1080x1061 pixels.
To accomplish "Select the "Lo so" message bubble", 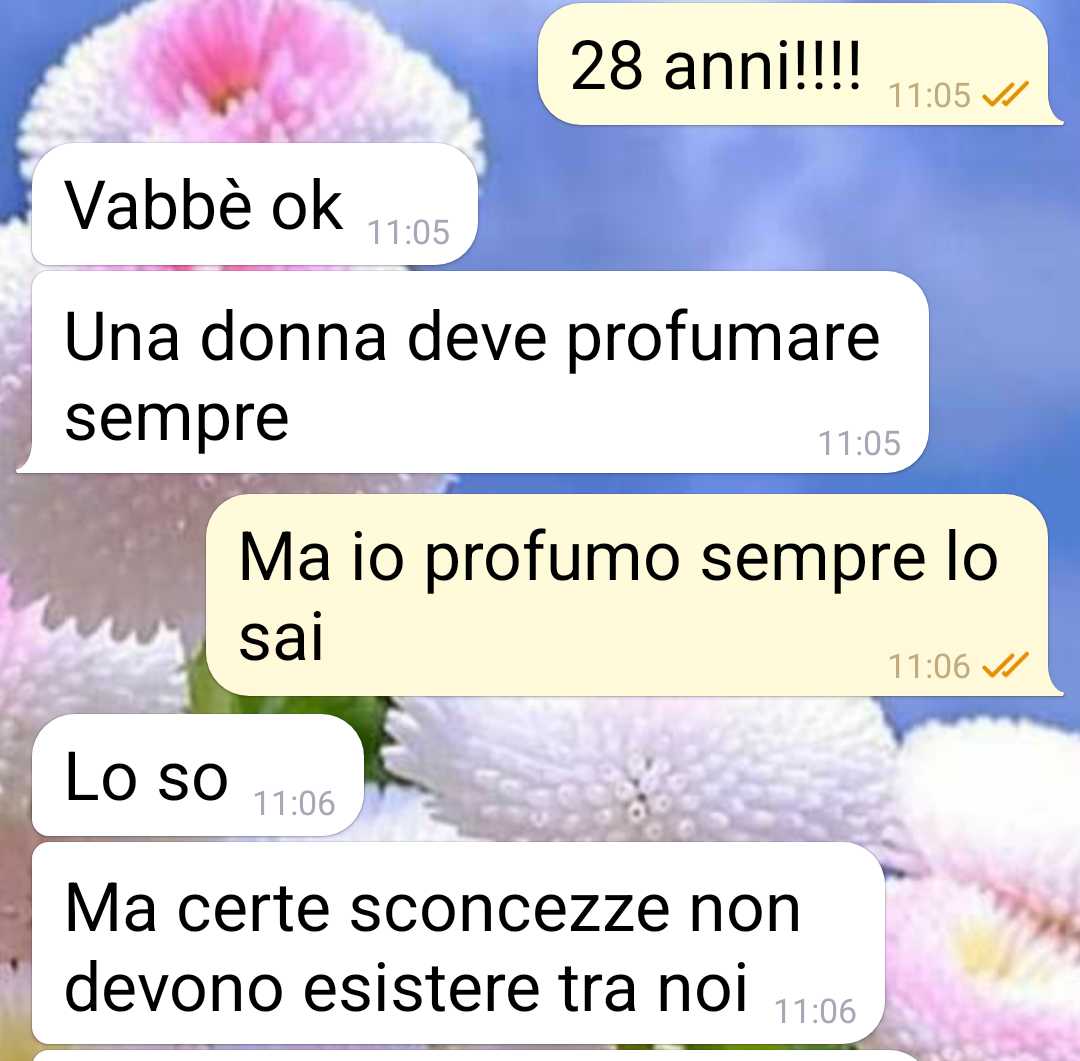I will pyautogui.click(x=197, y=775).
